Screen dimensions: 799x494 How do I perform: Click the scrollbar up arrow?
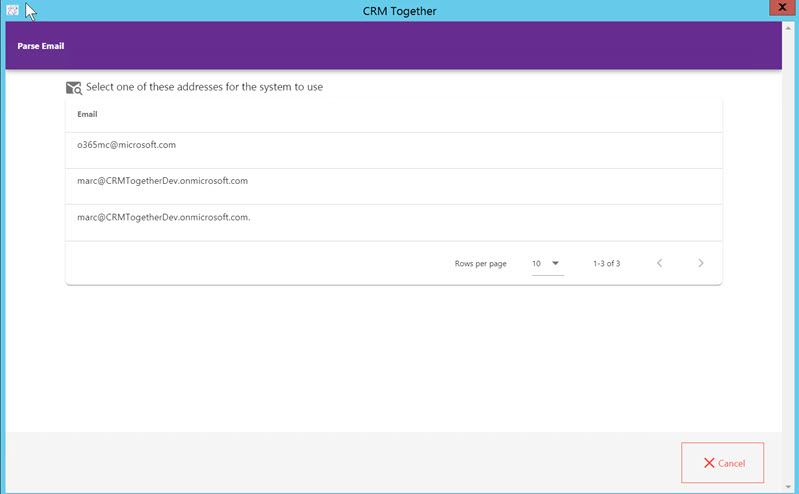tap(788, 28)
